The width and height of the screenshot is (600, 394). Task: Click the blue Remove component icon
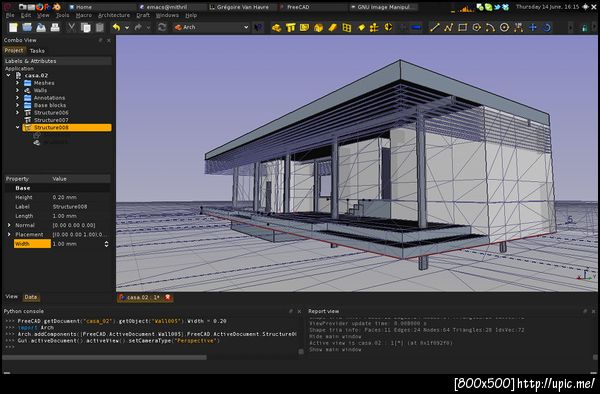[417, 28]
